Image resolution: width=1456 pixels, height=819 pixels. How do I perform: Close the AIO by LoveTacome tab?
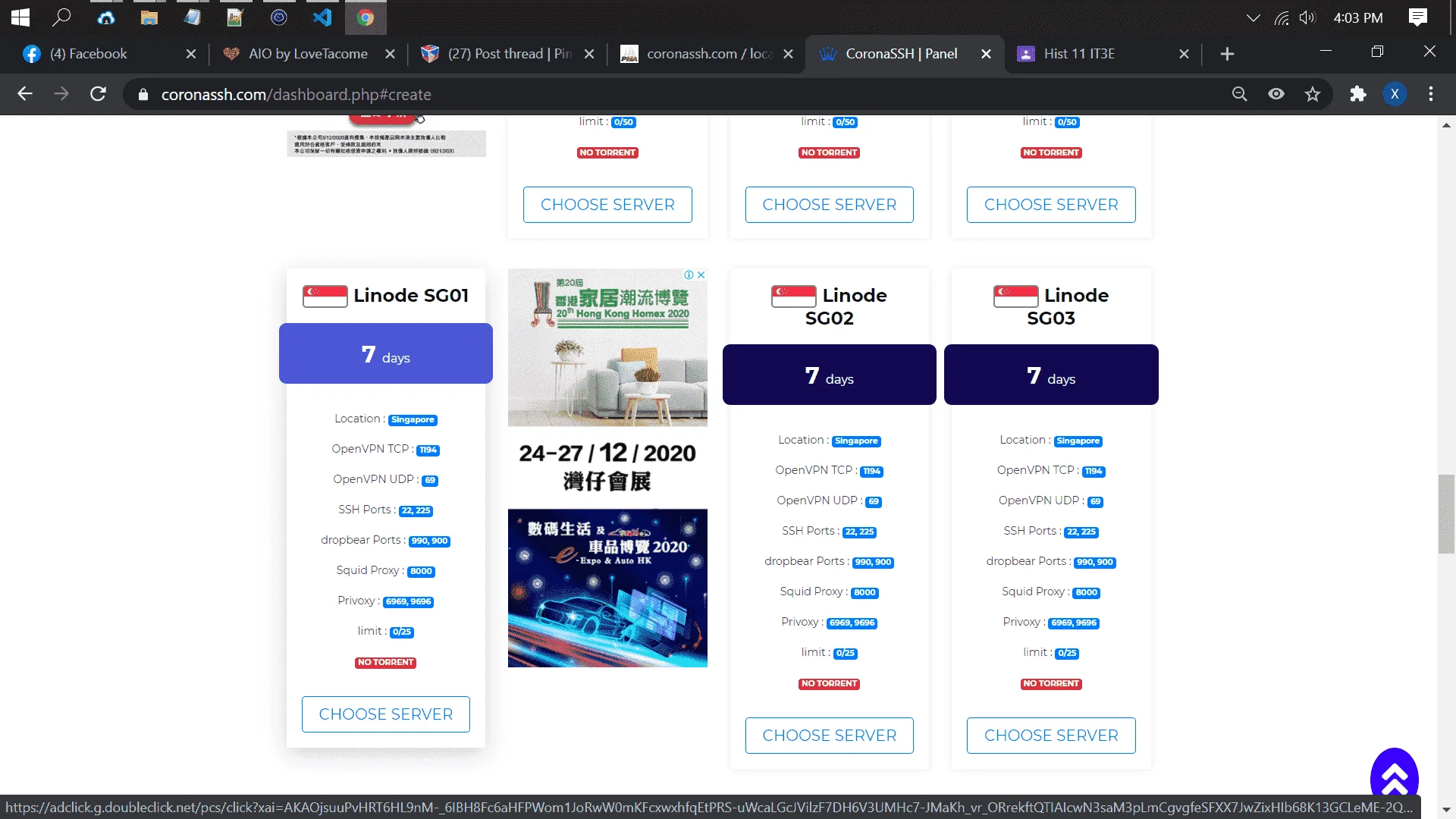tap(390, 54)
